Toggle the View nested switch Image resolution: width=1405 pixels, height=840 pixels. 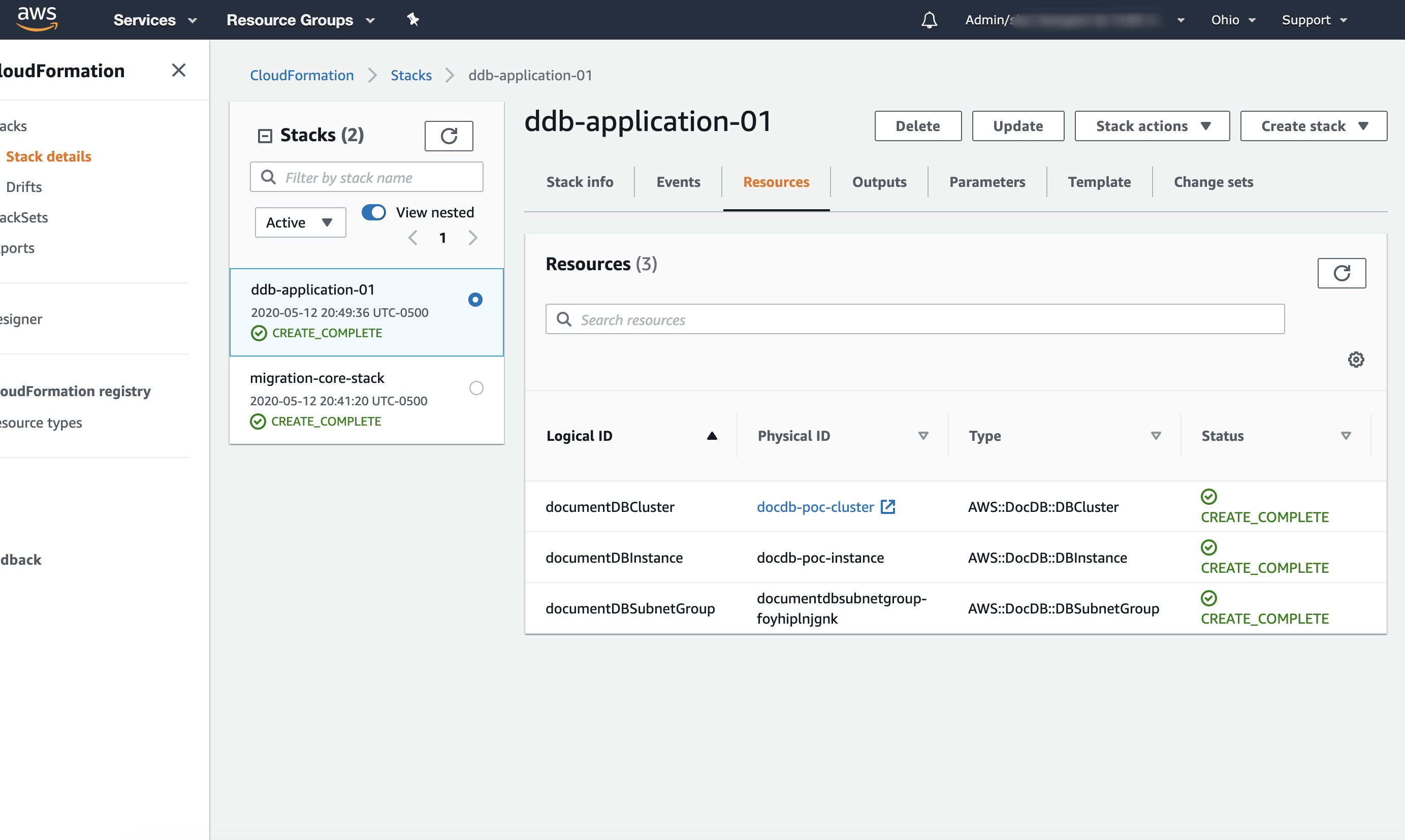tap(374, 212)
